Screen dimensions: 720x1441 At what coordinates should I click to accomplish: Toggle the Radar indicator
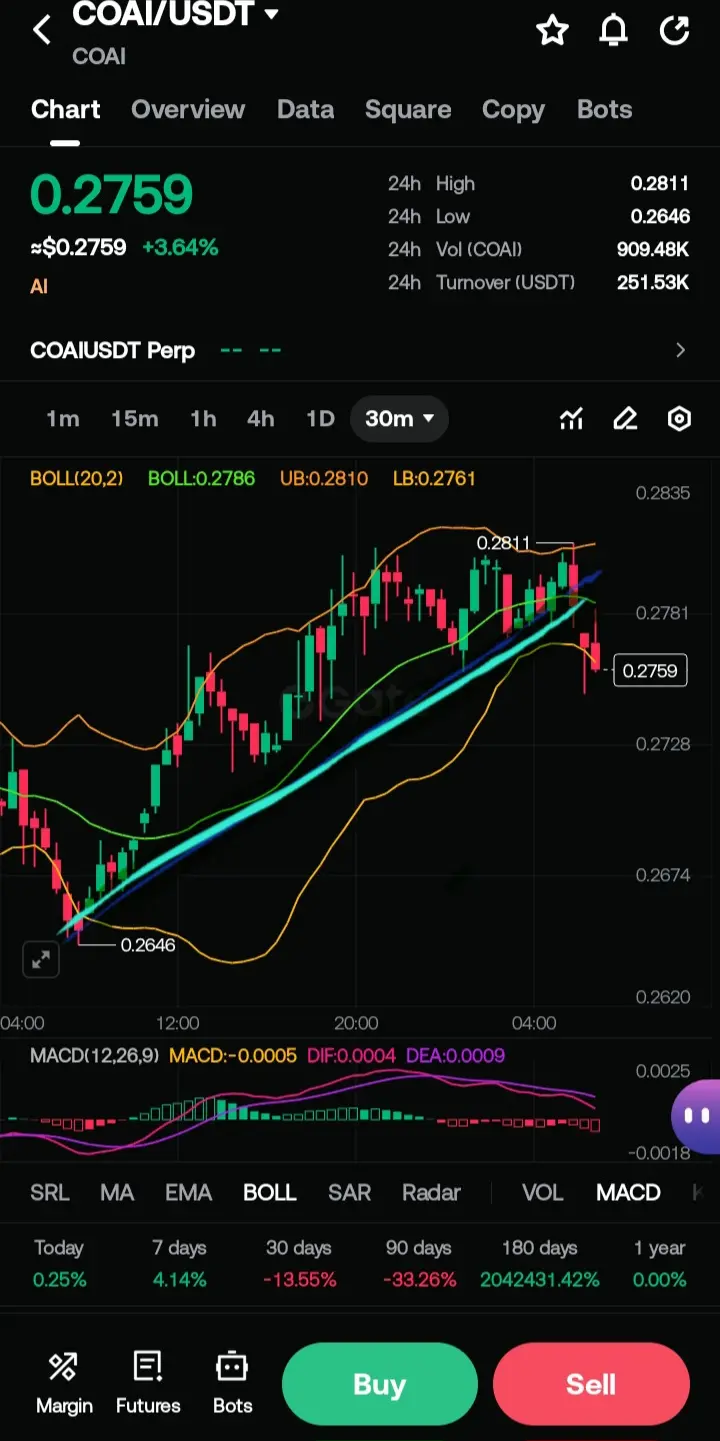coord(431,1193)
